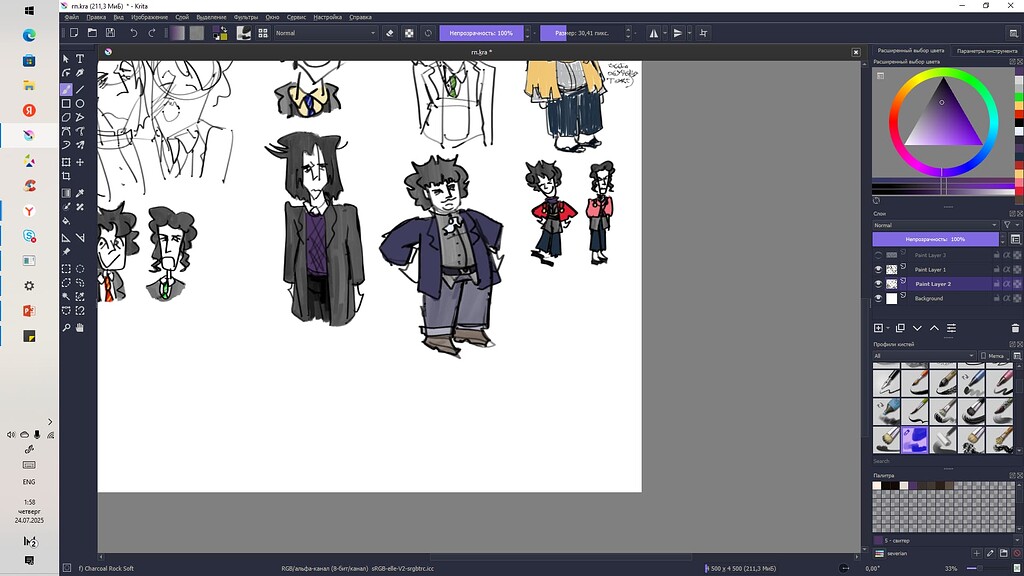1024x576 pixels.
Task: Select the Ellipse shape tool
Action: pos(80,103)
